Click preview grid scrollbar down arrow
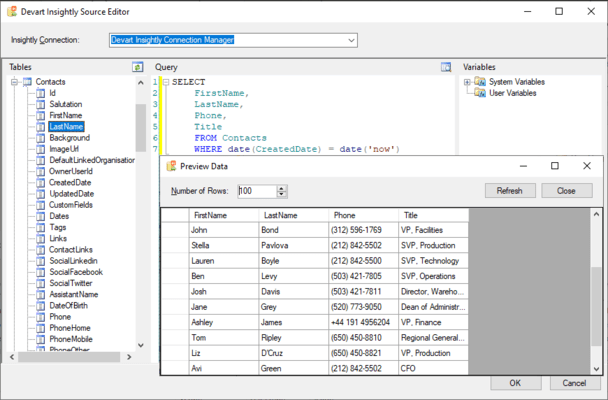 (x=596, y=369)
